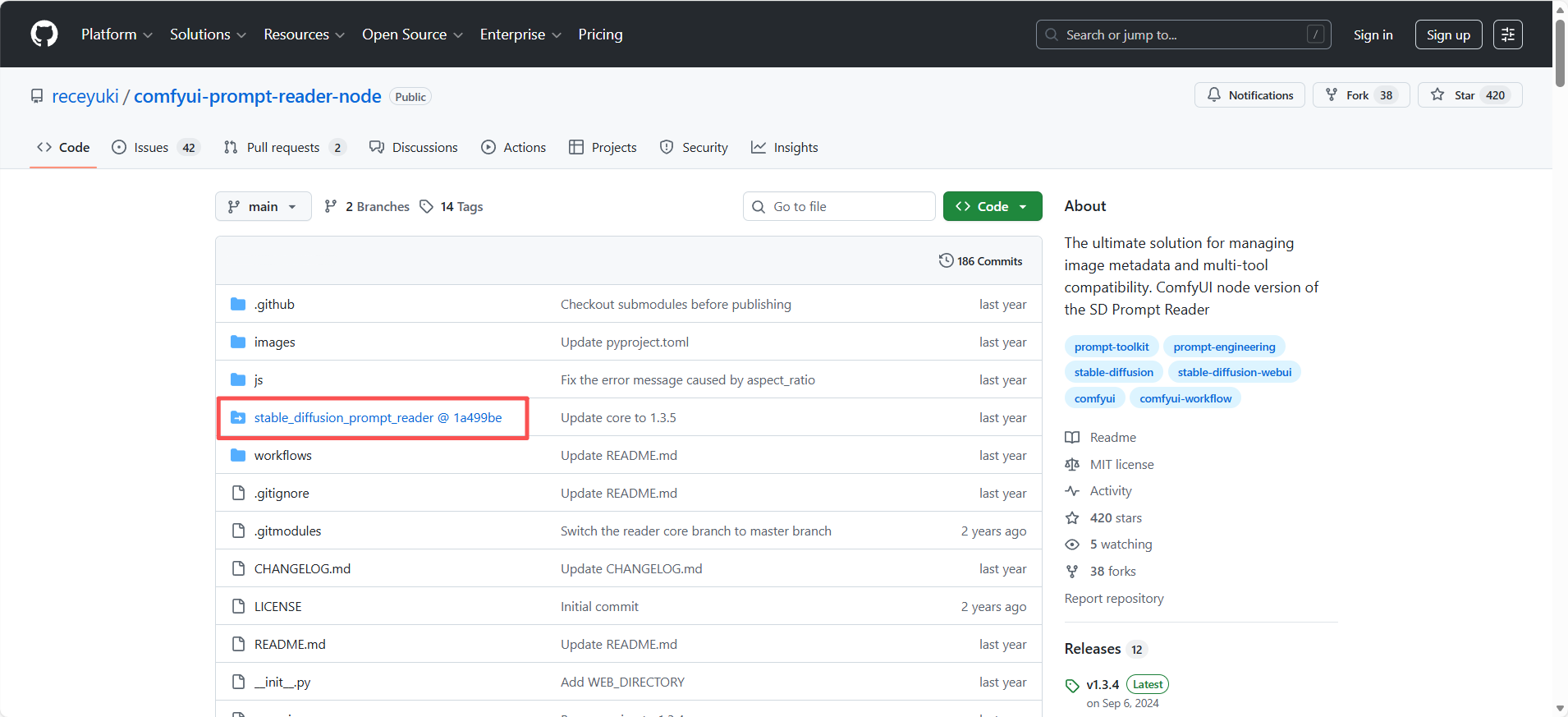The width and height of the screenshot is (1568, 717).
Task: Click the file icon next to .gitignore
Action: tap(238, 493)
